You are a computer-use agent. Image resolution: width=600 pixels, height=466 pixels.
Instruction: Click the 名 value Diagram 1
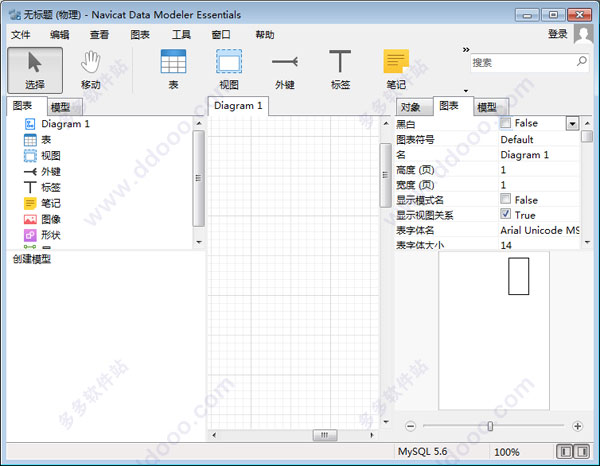coord(524,155)
